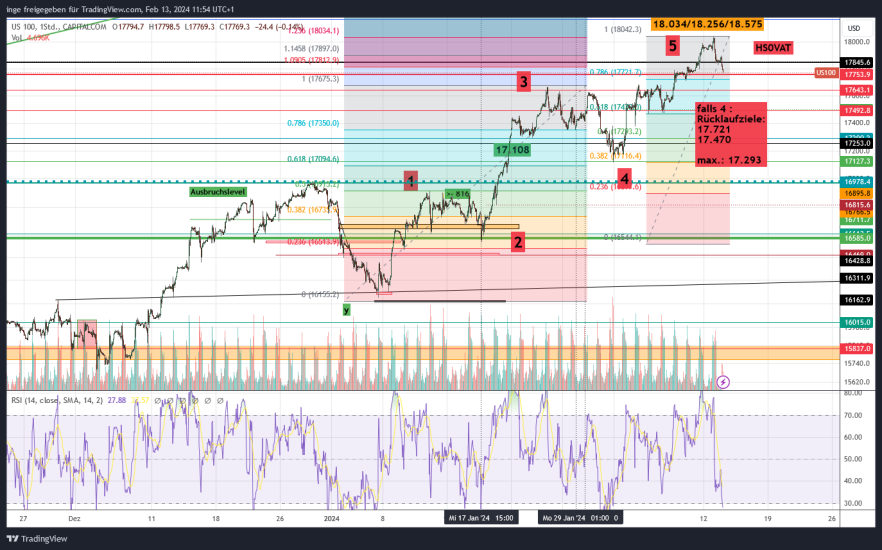This screenshot has height=550, width=882.
Task: Open the USD currency selector
Action: [x=851, y=27]
